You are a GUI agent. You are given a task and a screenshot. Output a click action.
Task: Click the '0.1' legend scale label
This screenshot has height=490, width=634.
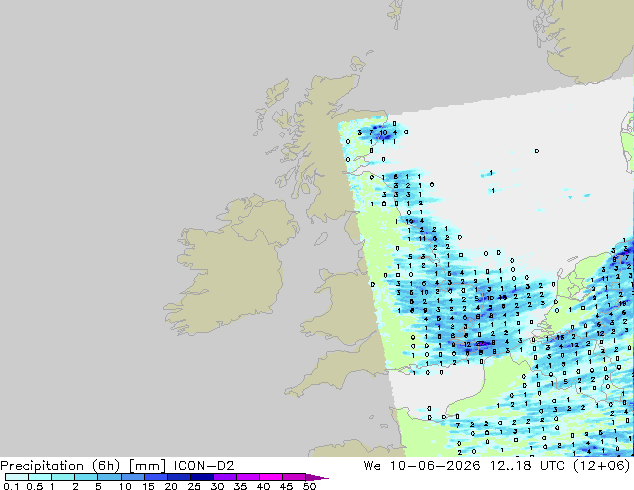[x=11, y=486]
